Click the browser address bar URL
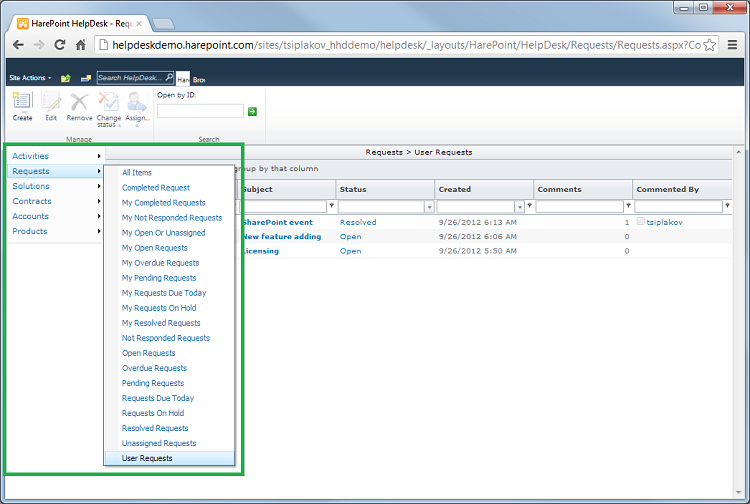 [407, 45]
